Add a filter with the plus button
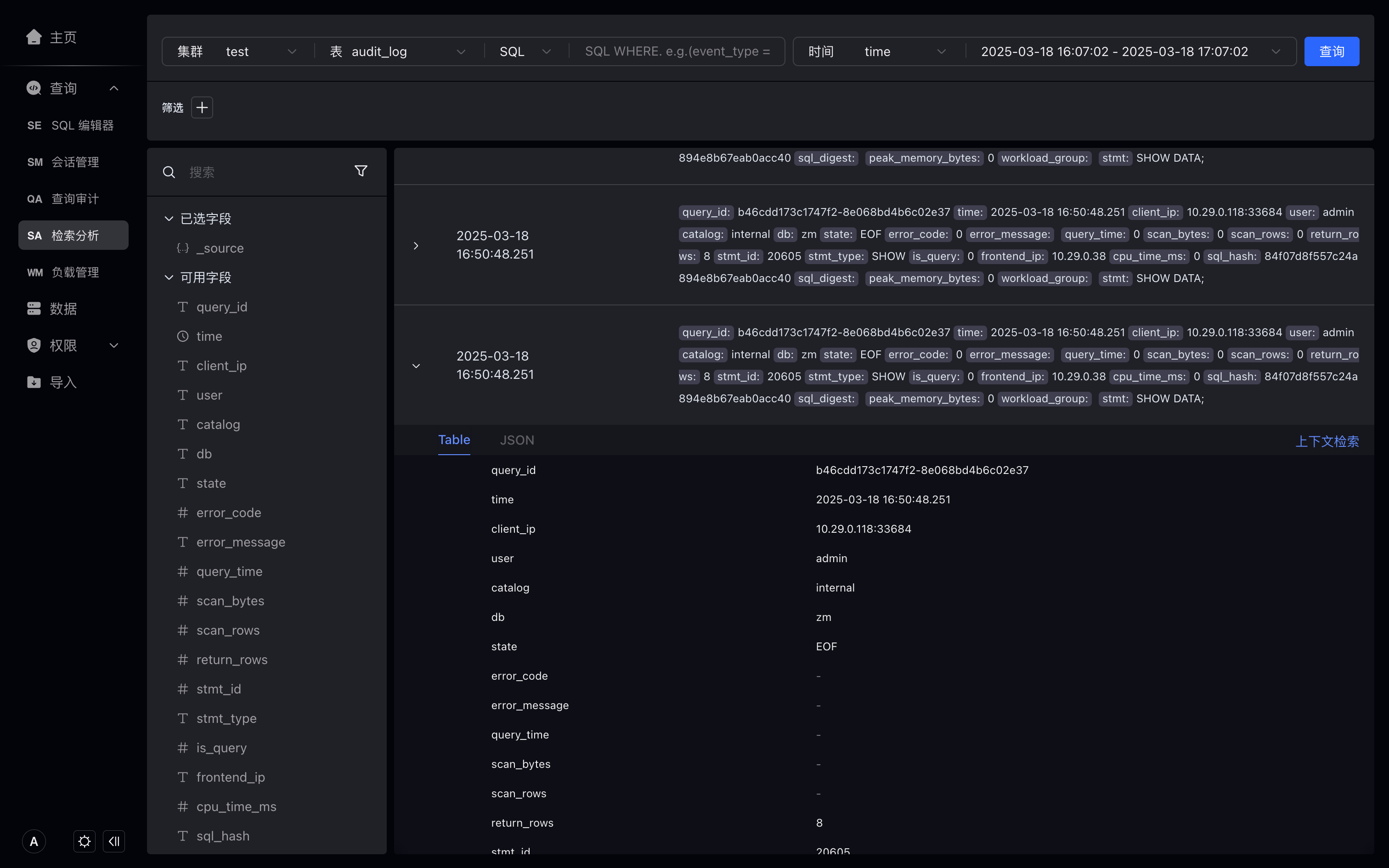The height and width of the screenshot is (868, 1389). pos(202,107)
